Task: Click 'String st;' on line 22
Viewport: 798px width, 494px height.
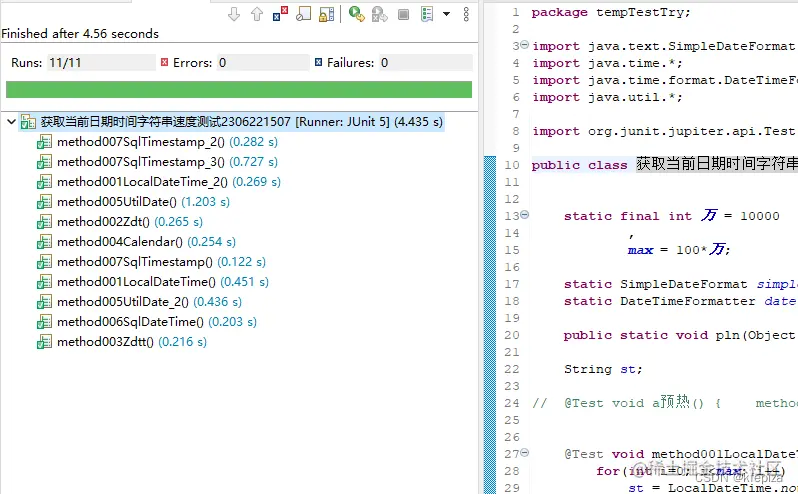Action: pos(603,369)
